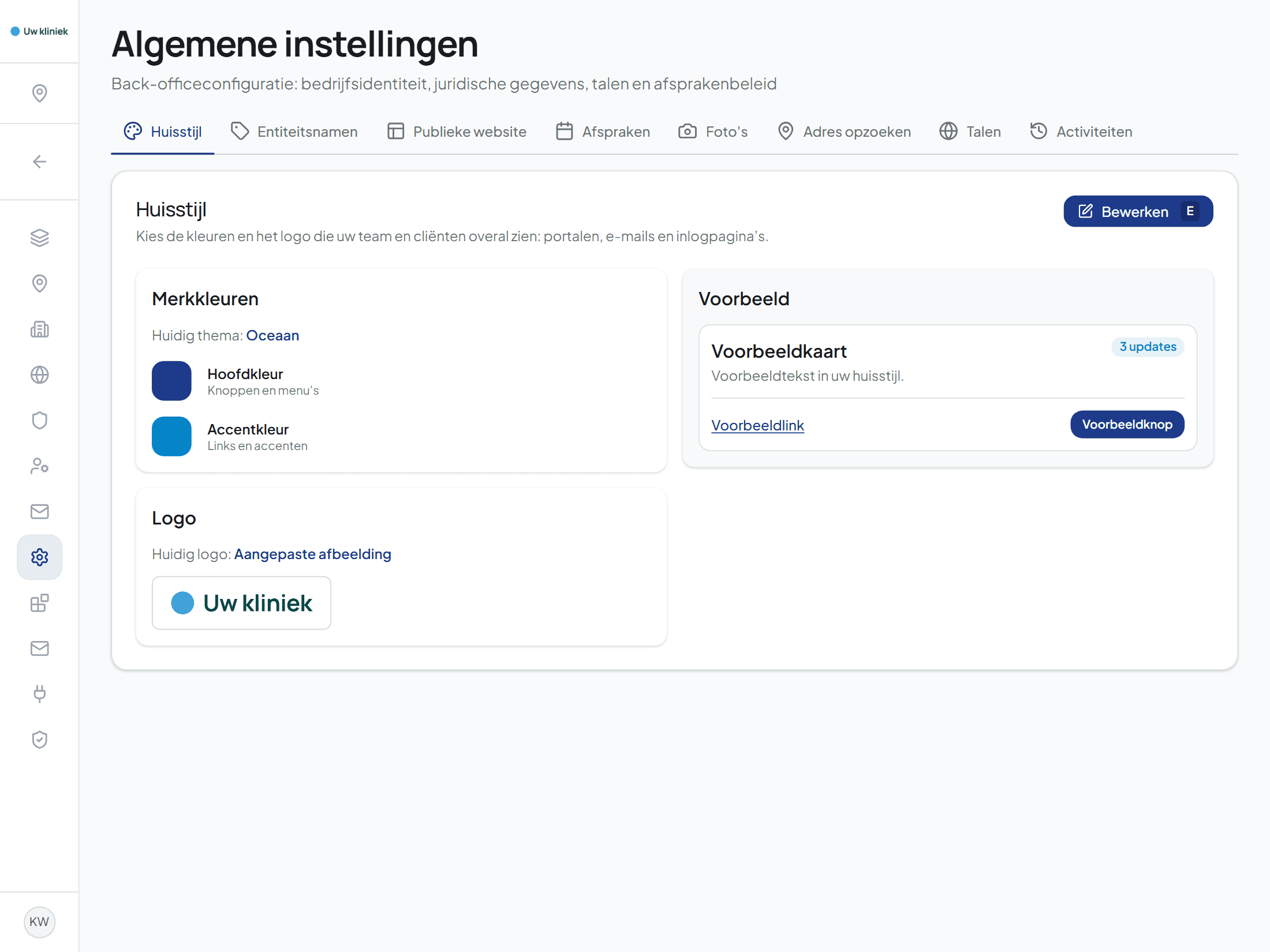Image resolution: width=1270 pixels, height=952 pixels.
Task: Click the active settings gear icon in sidebar
Action: click(39, 557)
